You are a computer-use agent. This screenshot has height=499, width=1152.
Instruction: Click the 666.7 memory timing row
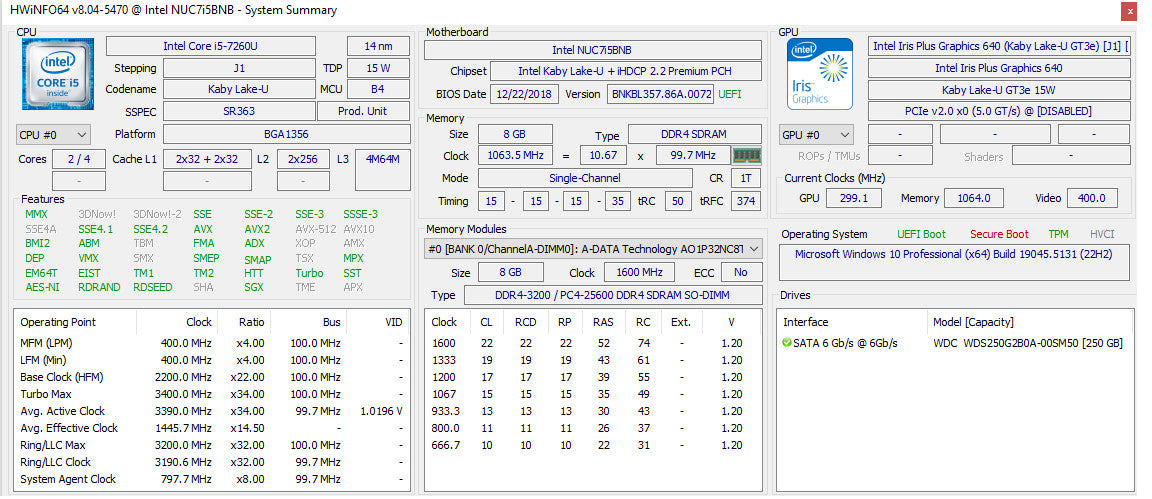point(591,445)
